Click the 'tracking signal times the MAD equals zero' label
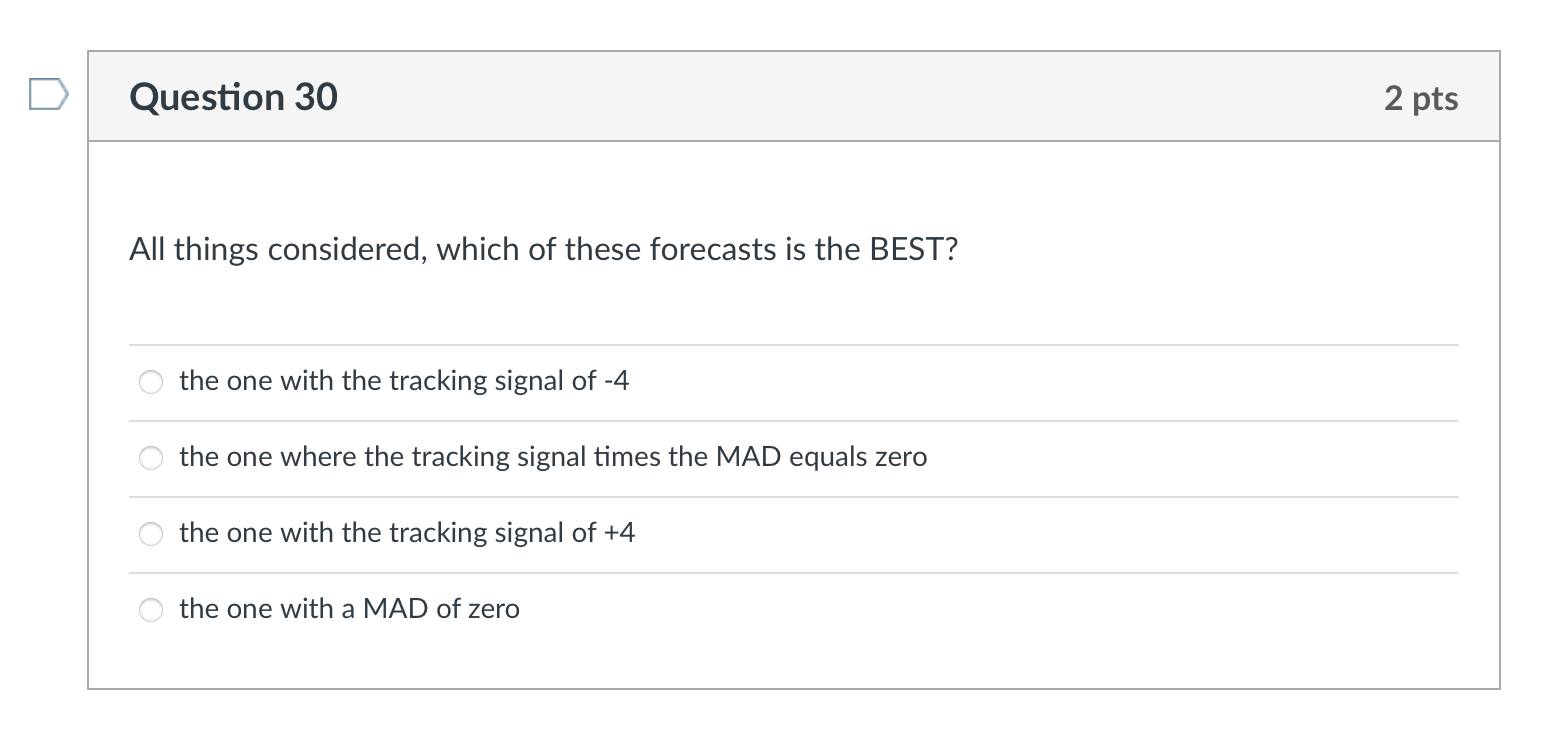Image resolution: width=1552 pixels, height=730 pixels. [x=552, y=457]
